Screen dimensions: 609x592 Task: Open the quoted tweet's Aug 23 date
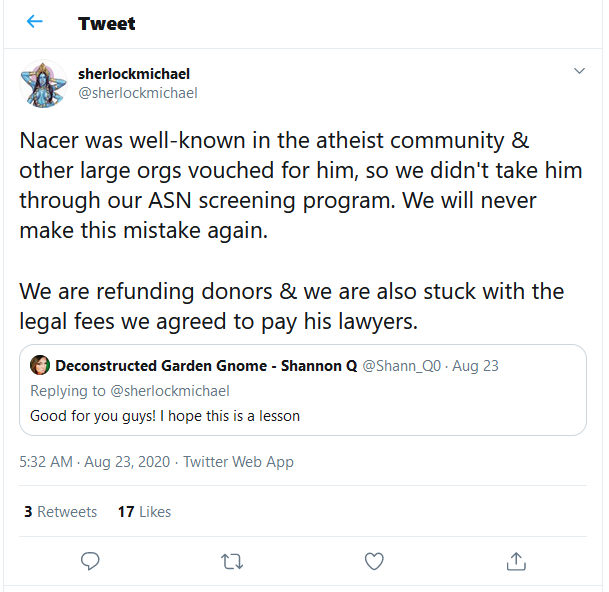click(x=475, y=366)
